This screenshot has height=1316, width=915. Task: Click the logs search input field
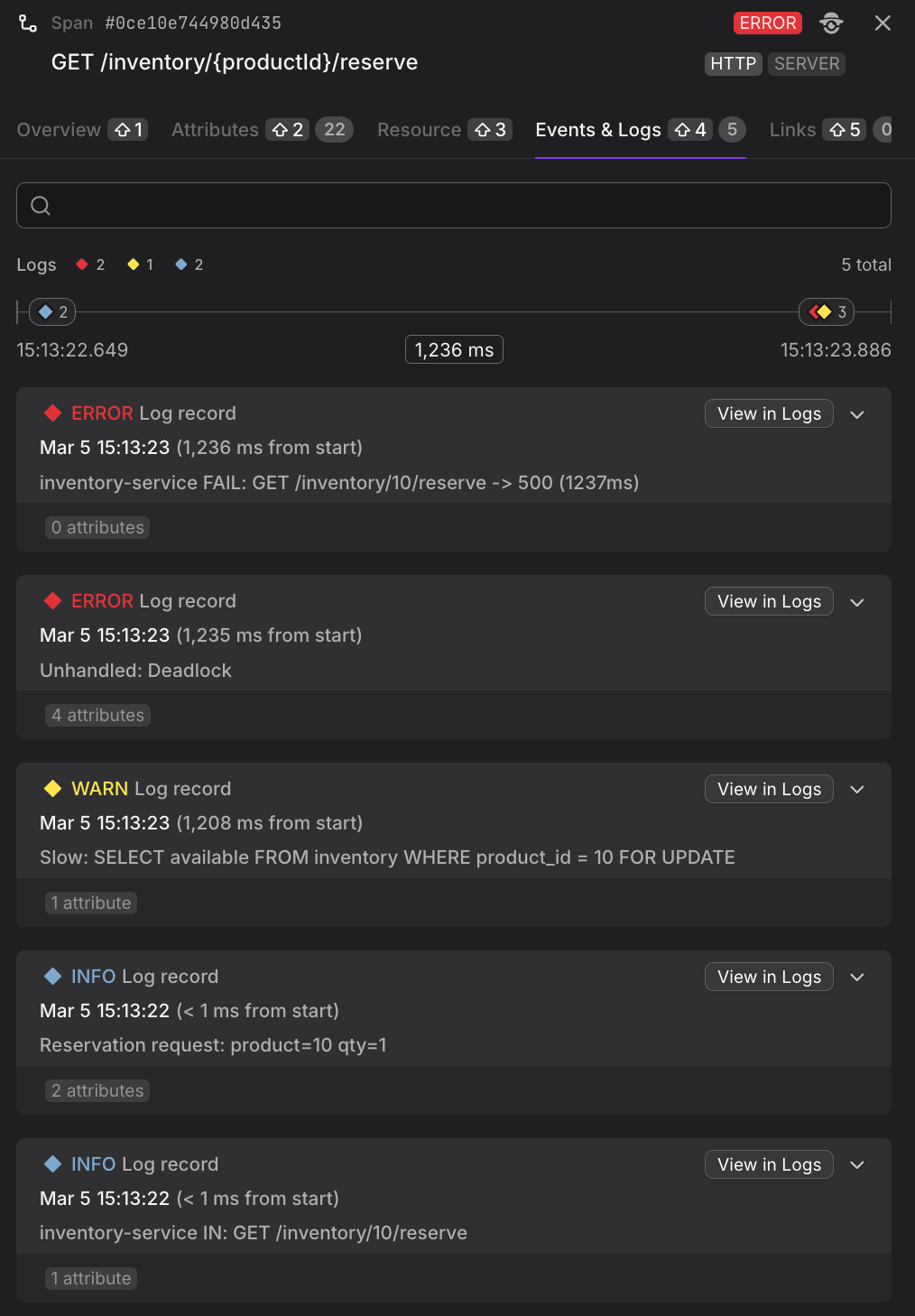(453, 206)
